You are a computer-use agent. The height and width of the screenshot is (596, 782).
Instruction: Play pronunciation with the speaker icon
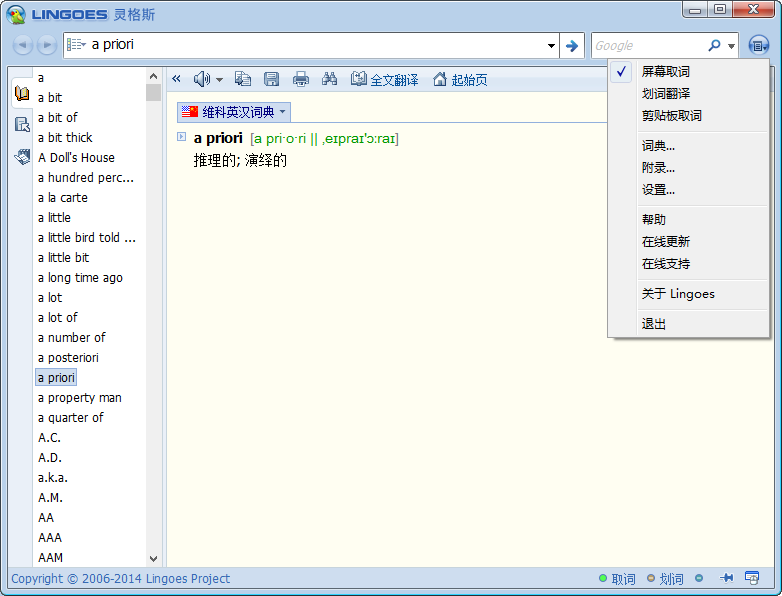pyautogui.click(x=201, y=79)
